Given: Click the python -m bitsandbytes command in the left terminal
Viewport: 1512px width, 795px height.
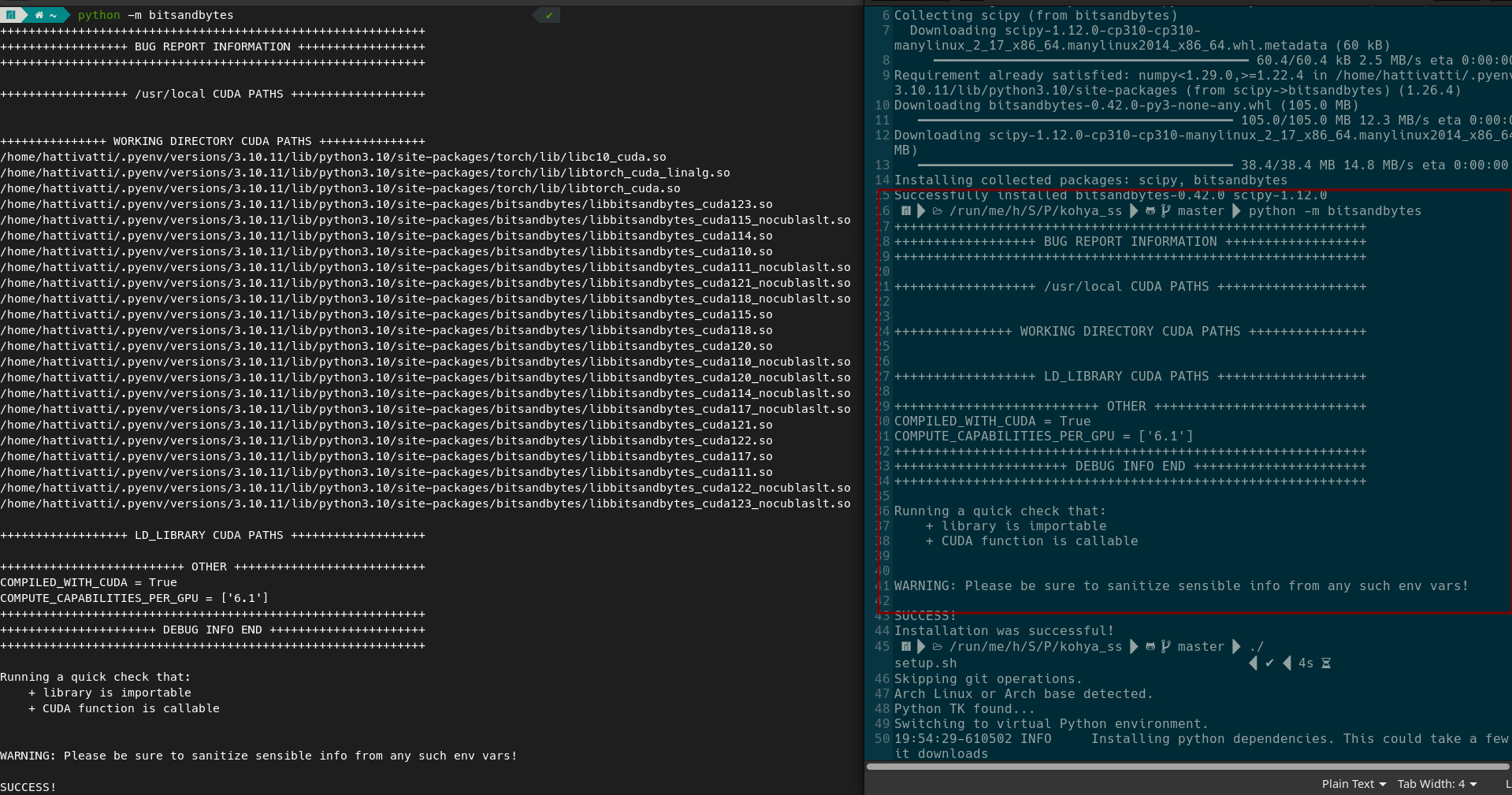Looking at the screenshot, I should 155,15.
